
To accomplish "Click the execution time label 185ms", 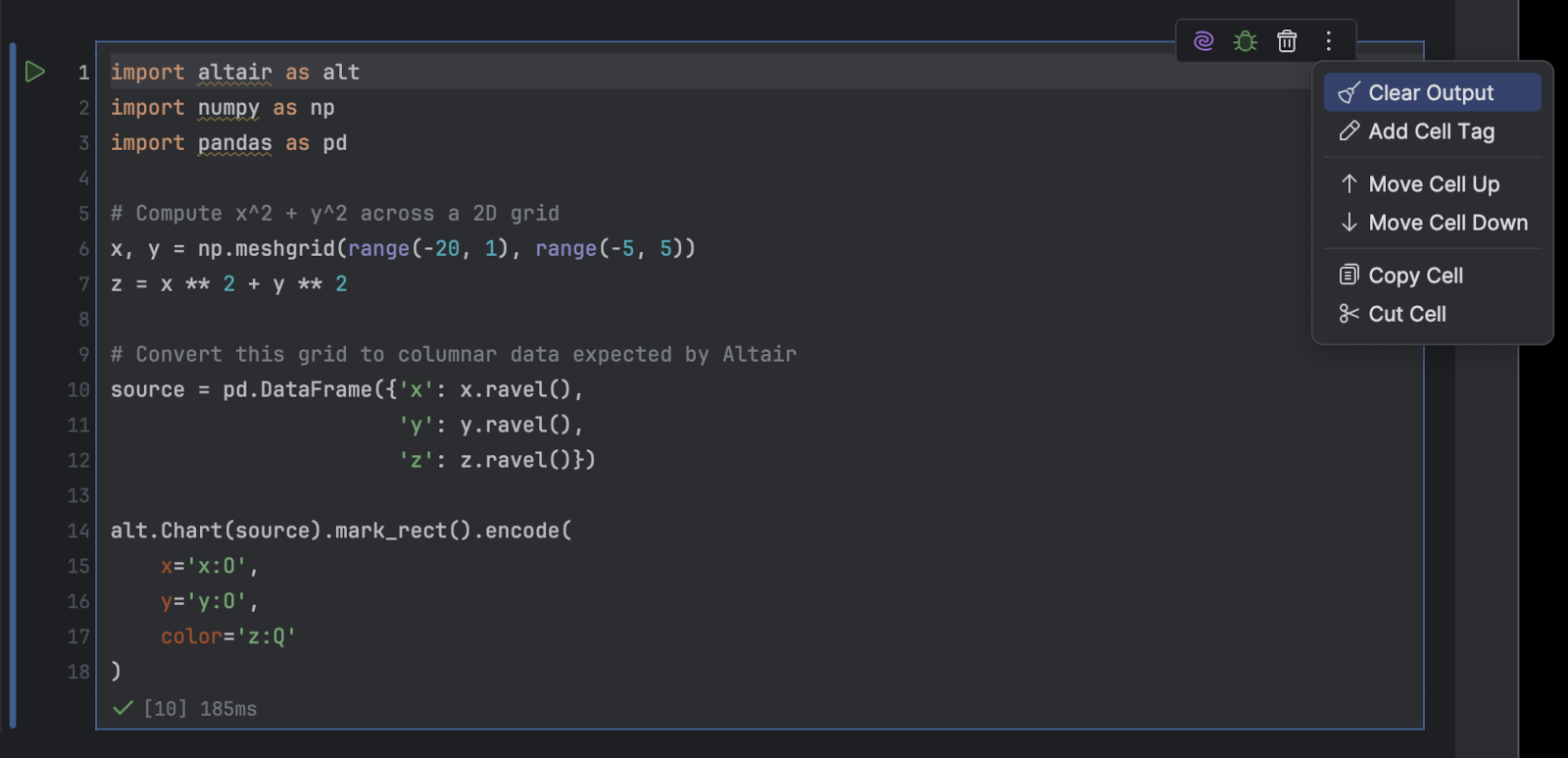I will coord(228,709).
